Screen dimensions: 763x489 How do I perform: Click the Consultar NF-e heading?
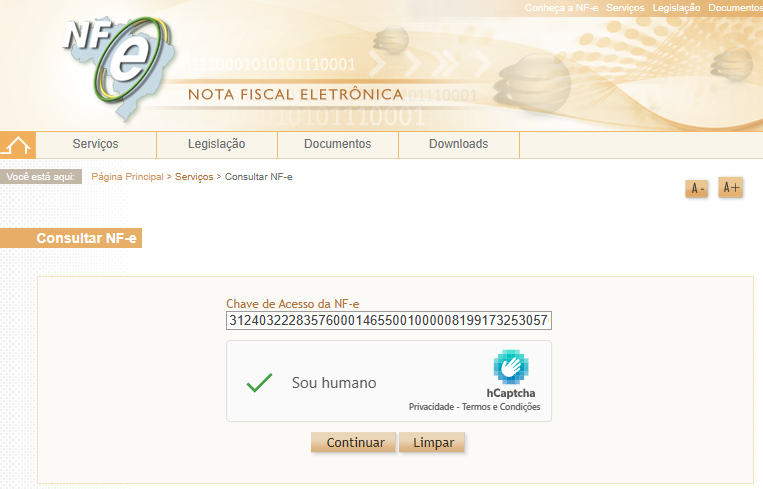(x=87, y=238)
